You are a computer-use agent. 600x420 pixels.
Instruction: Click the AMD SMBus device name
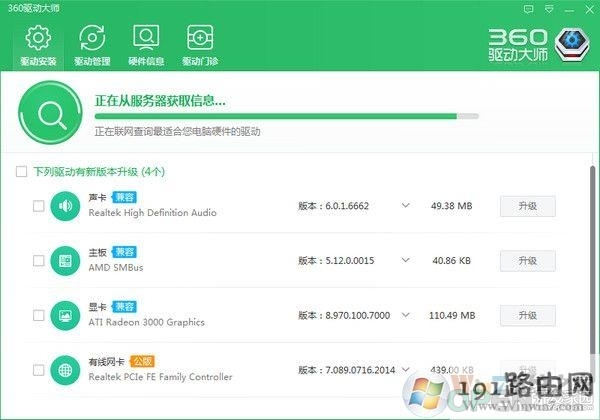116,268
